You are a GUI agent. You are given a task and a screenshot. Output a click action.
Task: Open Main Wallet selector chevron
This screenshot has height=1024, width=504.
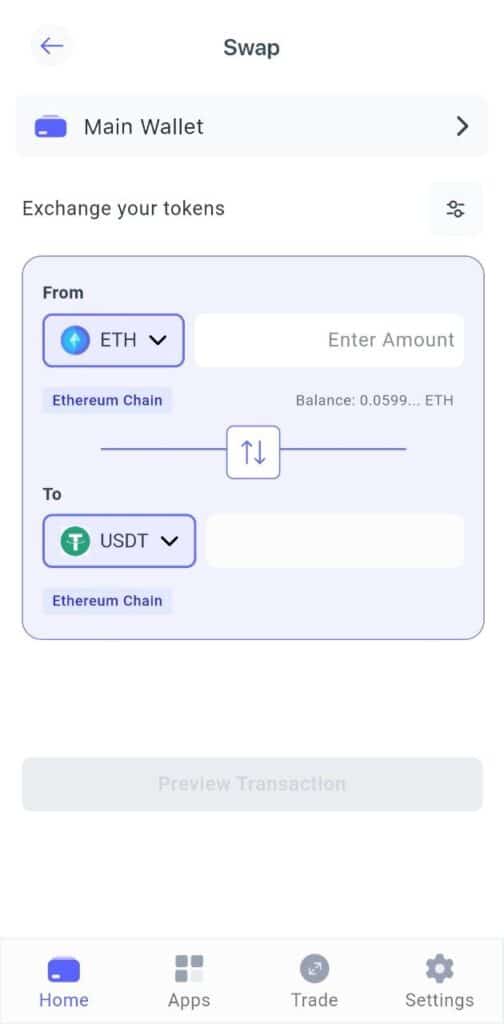(462, 126)
